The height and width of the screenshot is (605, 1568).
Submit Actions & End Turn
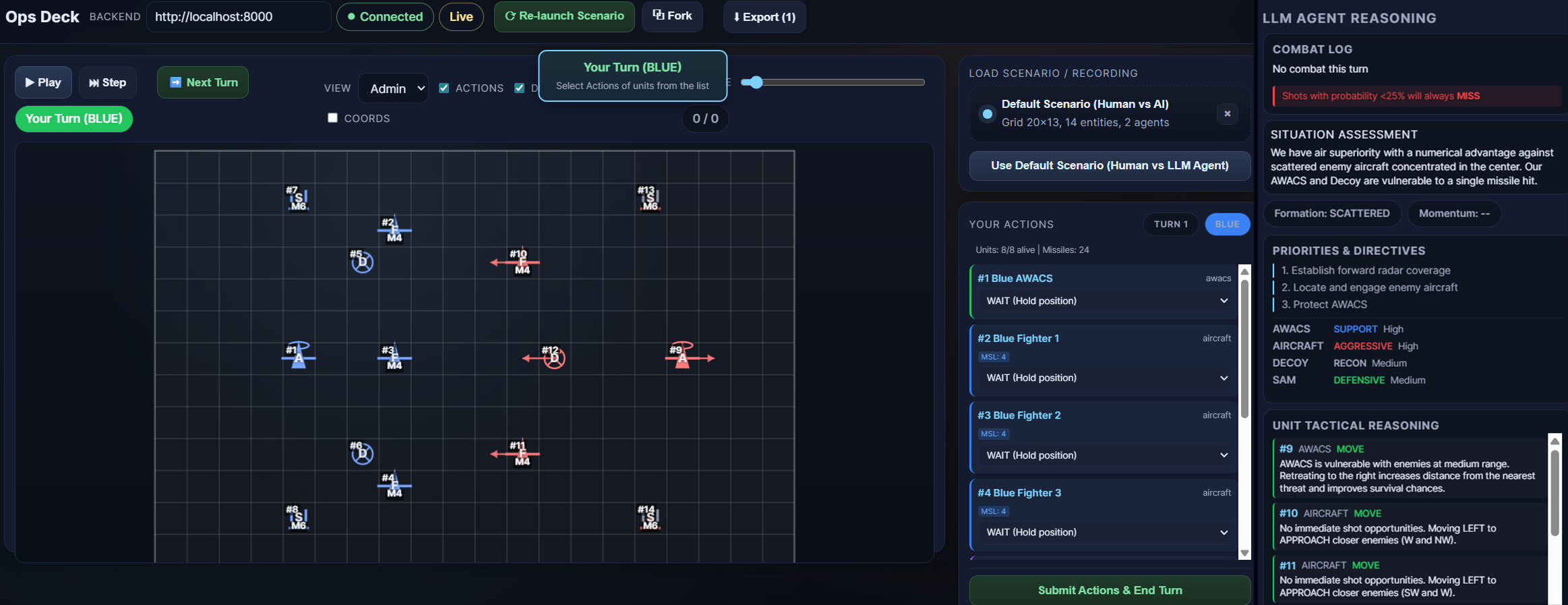point(1110,590)
